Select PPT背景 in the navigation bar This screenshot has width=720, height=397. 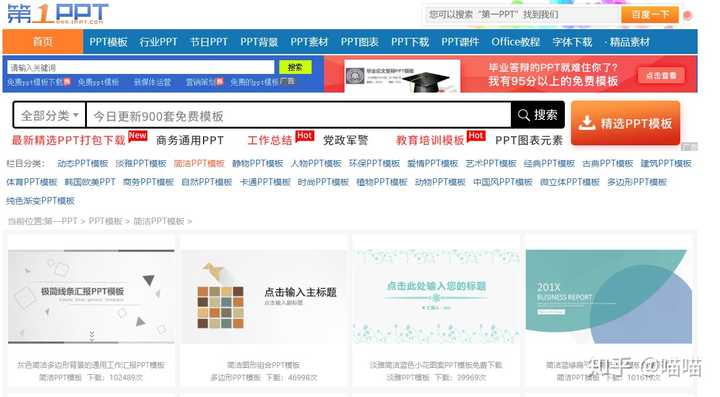(259, 42)
